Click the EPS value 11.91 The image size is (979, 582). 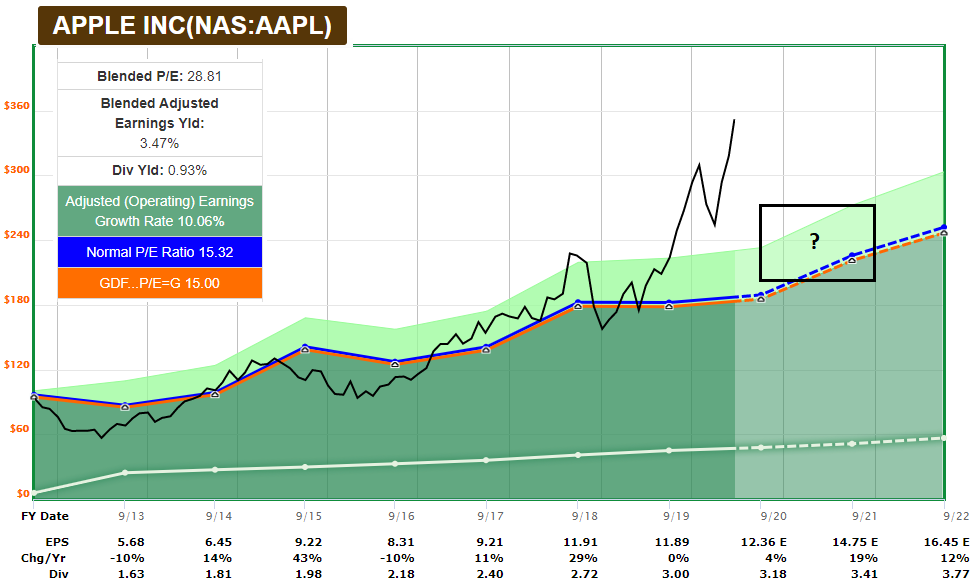pos(581,542)
